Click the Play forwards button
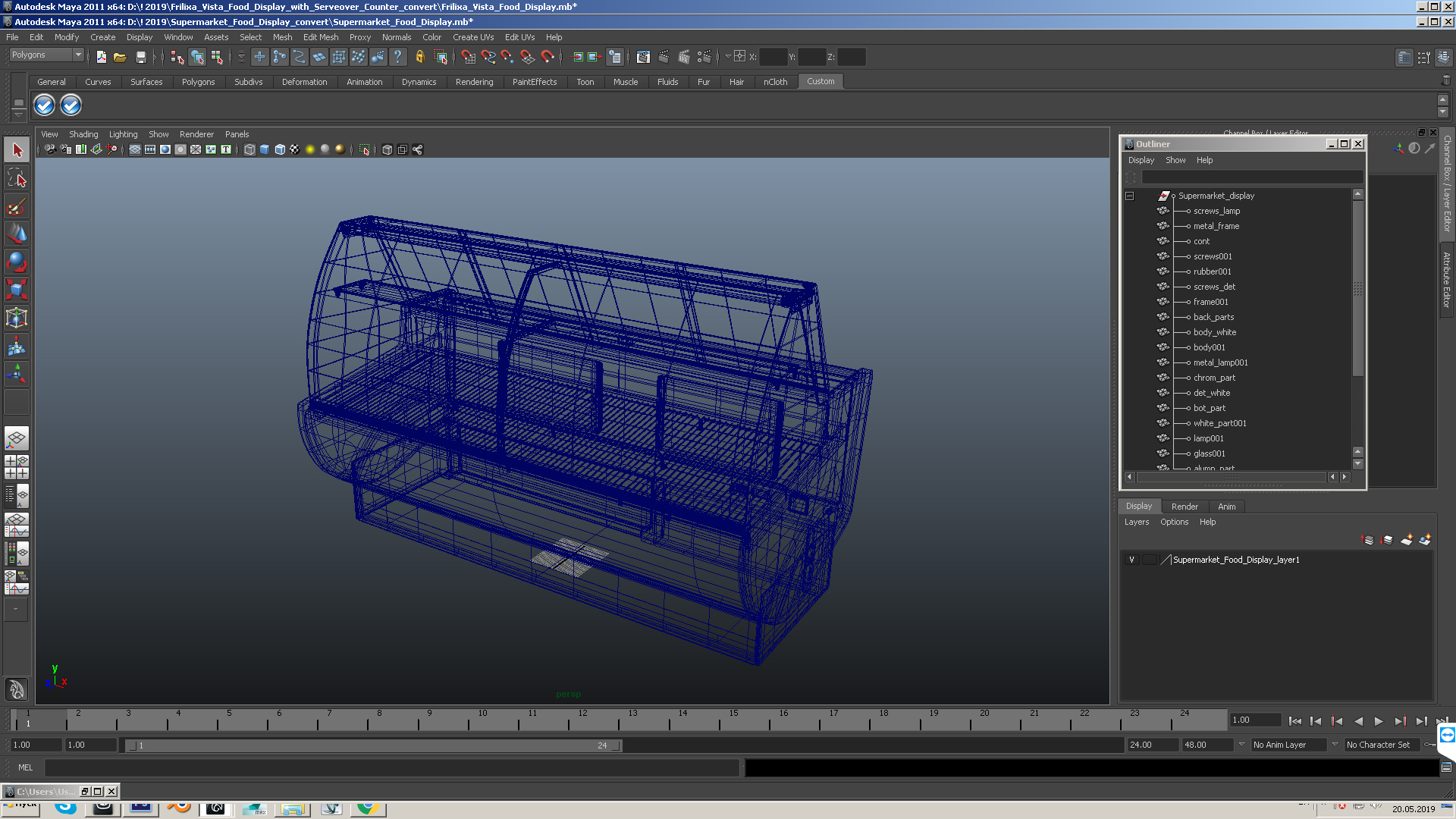This screenshot has height=819, width=1456. [1379, 721]
